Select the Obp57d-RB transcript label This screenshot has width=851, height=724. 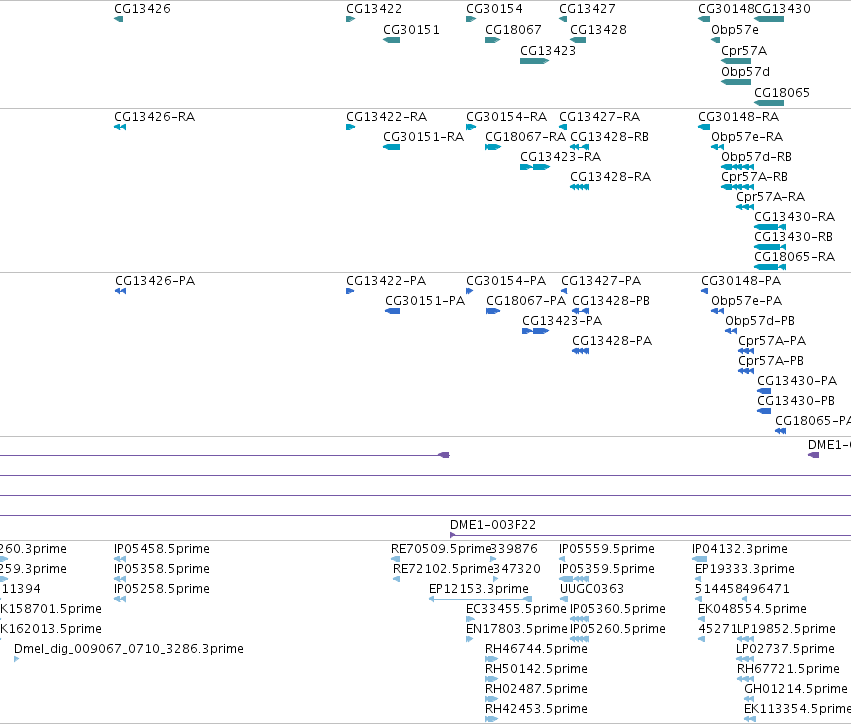tap(756, 157)
